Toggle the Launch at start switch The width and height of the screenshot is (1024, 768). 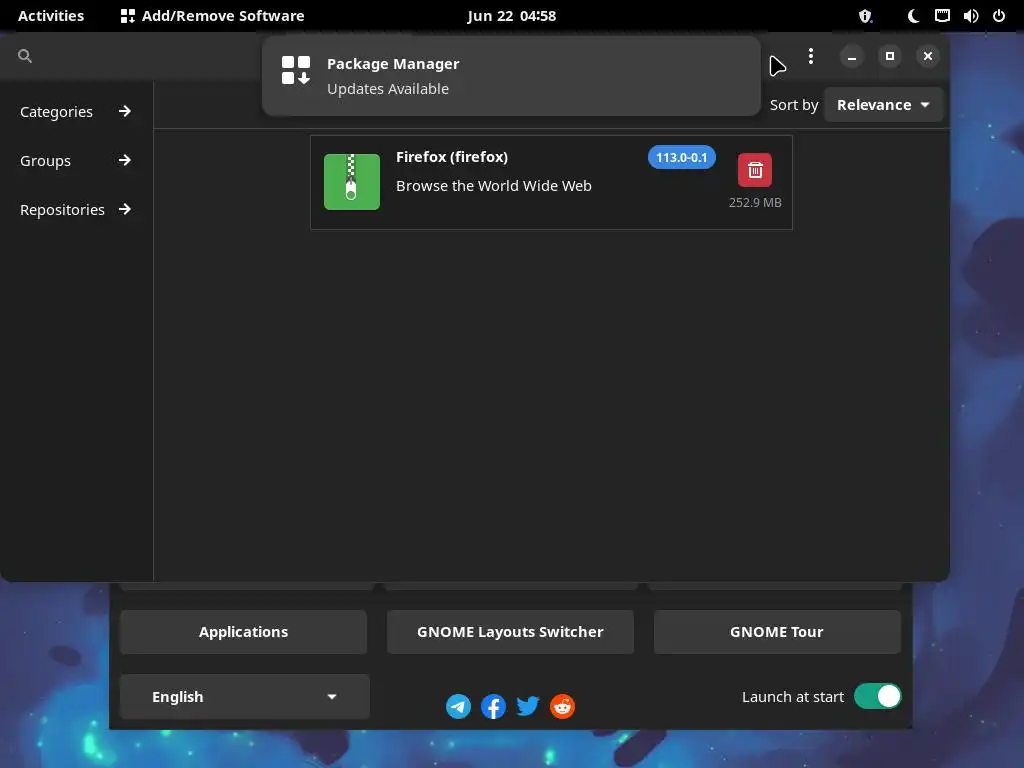point(878,696)
